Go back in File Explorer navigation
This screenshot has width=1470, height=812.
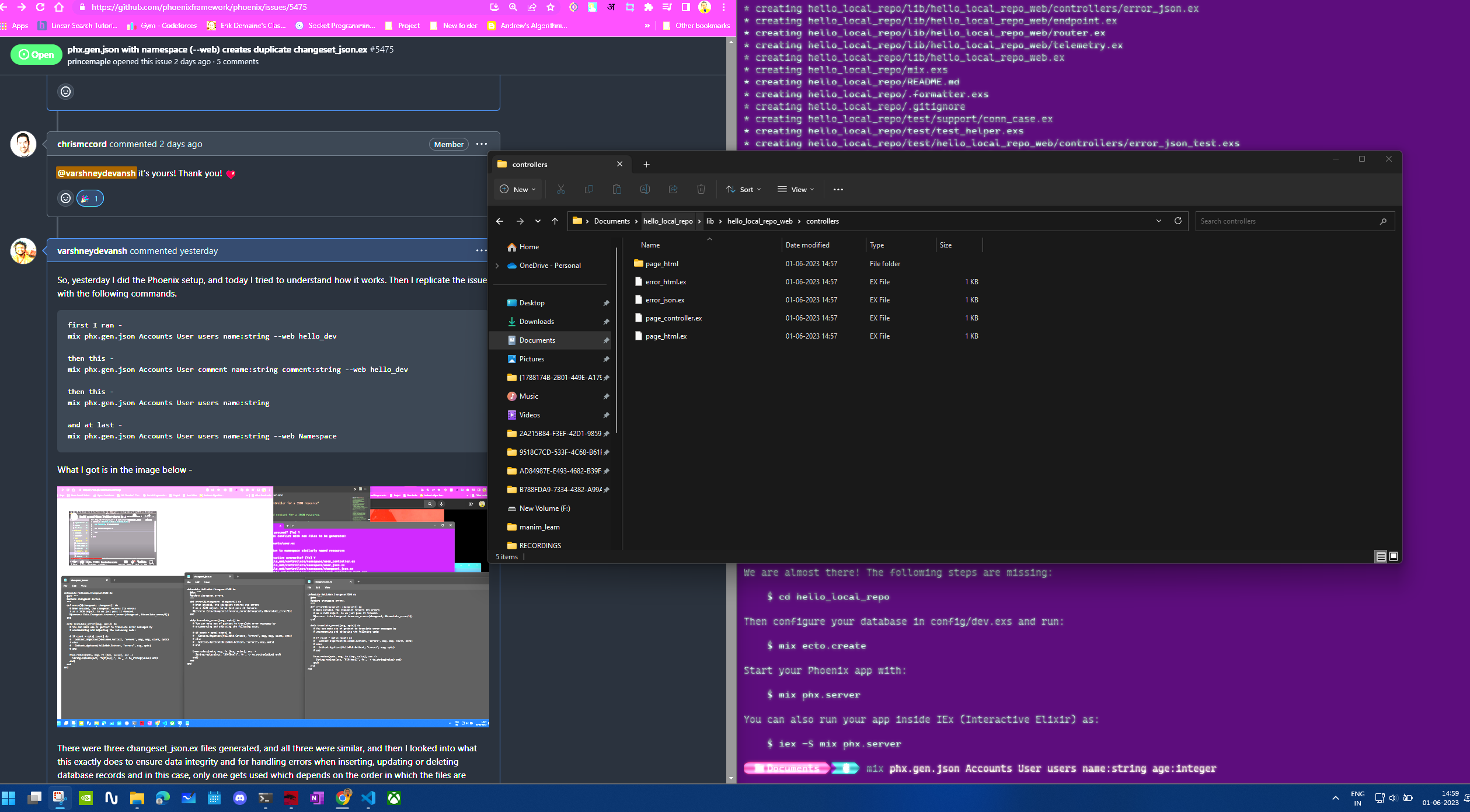pos(499,221)
